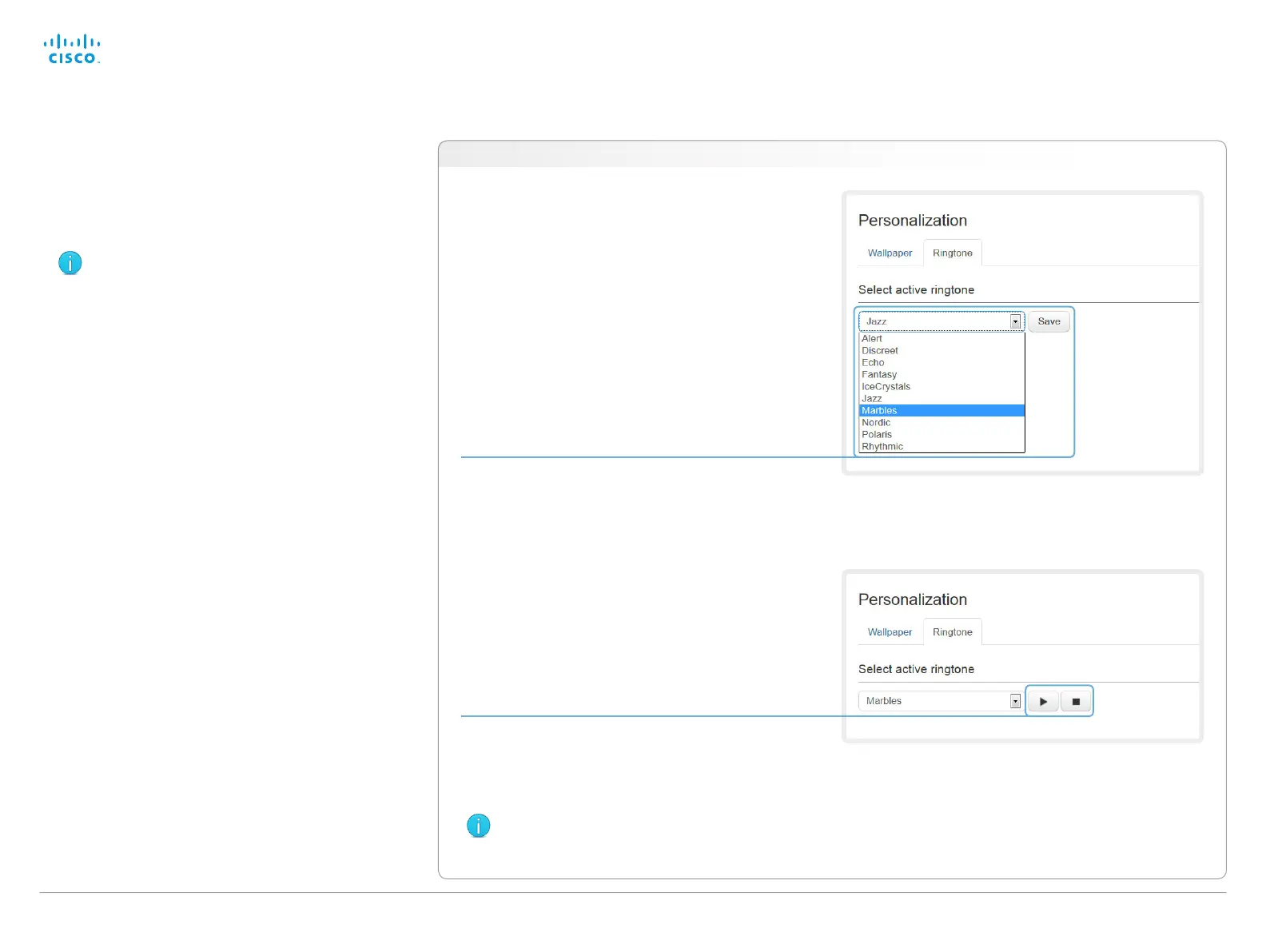Click the info icon in the left column
This screenshot has height=952, width=1266.
pos(70,263)
